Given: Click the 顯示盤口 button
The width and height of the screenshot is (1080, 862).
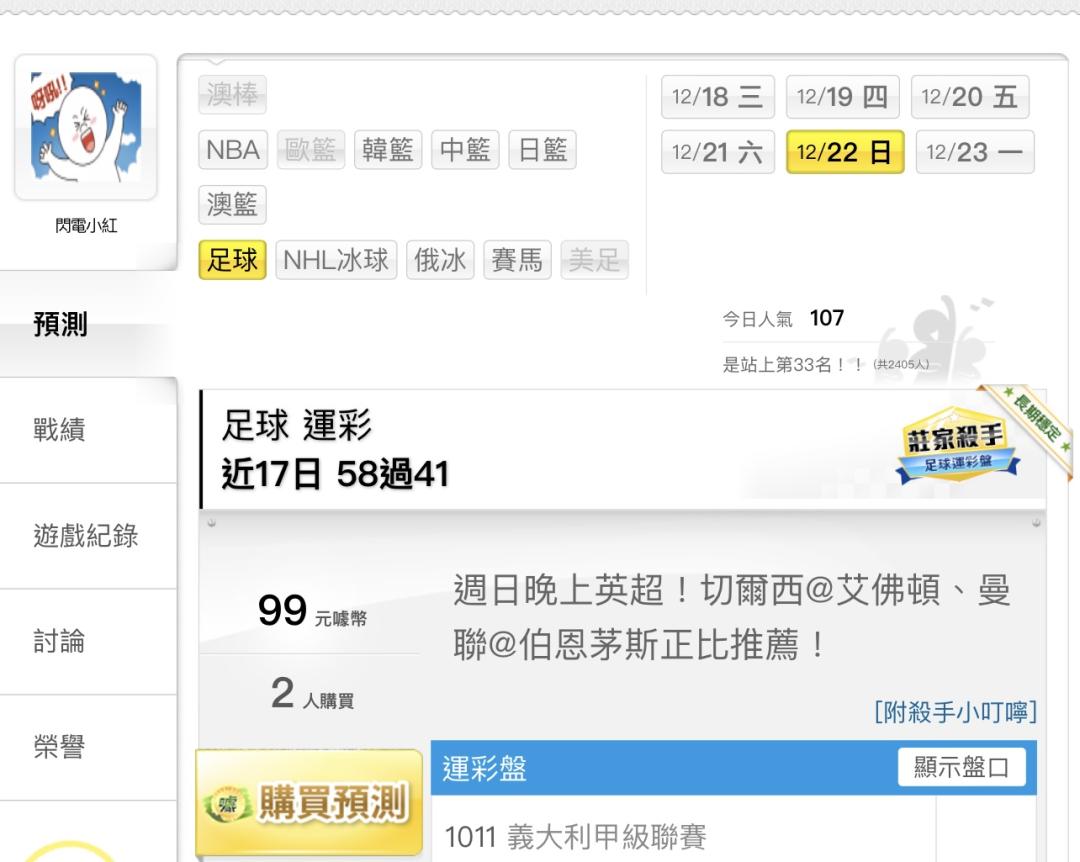Looking at the screenshot, I should click(x=962, y=767).
